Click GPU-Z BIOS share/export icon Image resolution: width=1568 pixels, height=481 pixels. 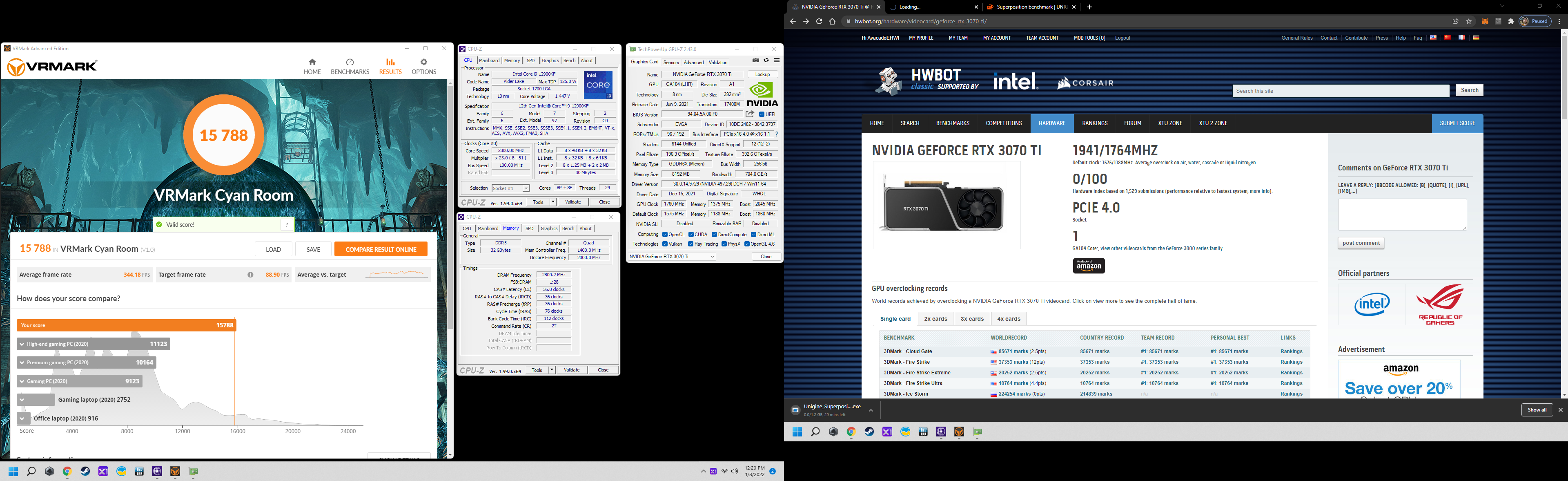click(x=750, y=114)
